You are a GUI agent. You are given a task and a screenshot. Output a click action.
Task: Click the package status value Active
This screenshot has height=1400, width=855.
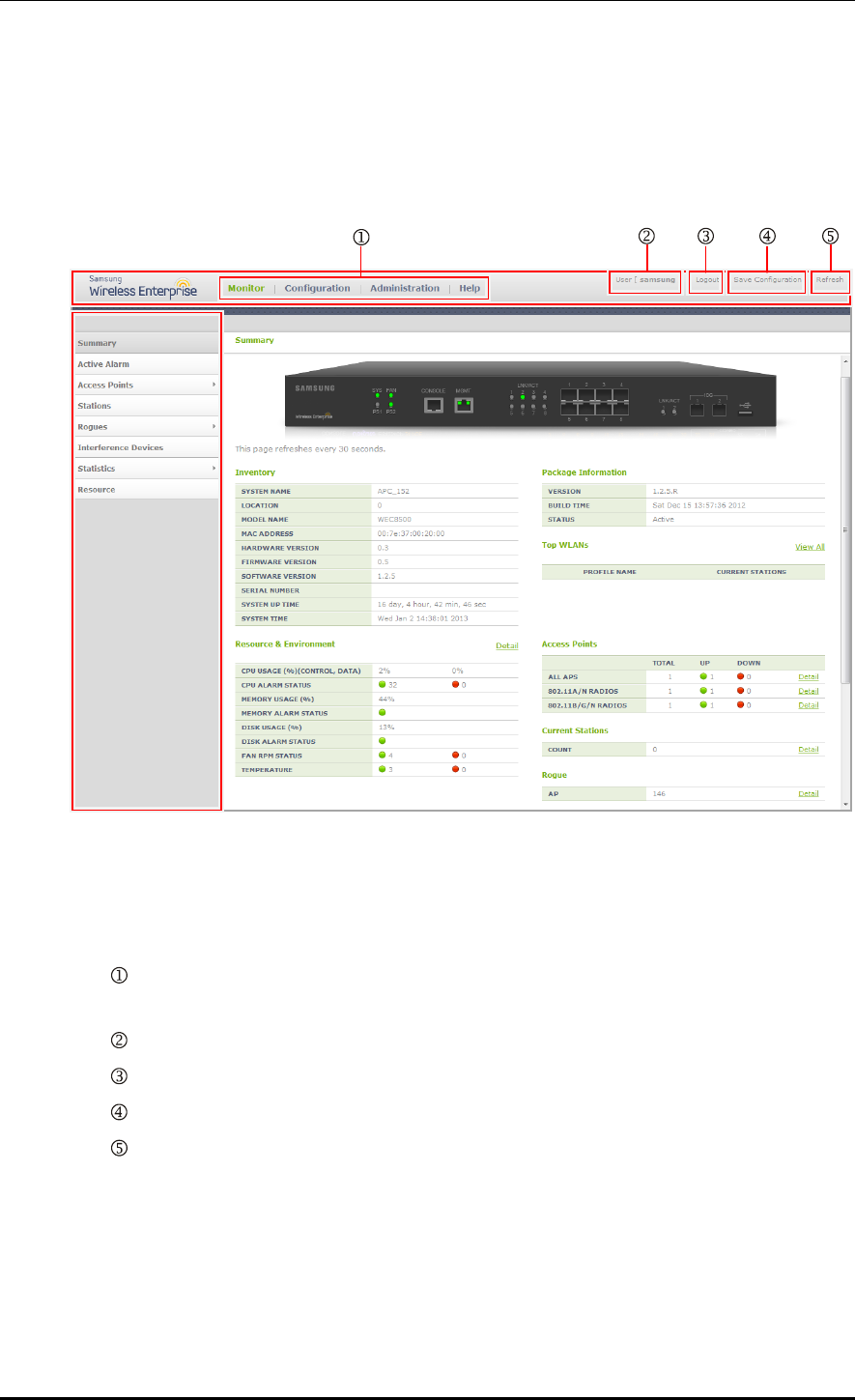coord(664,519)
